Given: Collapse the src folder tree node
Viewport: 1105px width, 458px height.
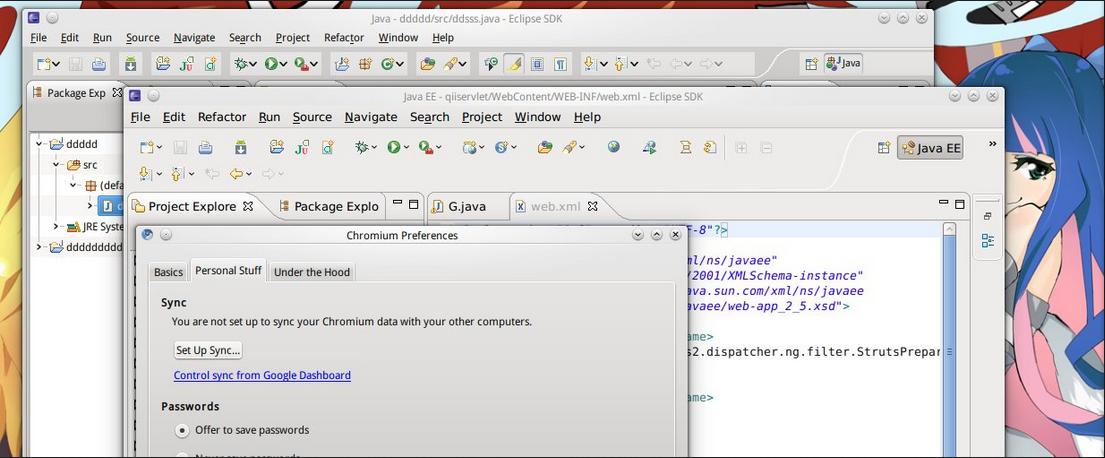Looking at the screenshot, I should point(56,165).
